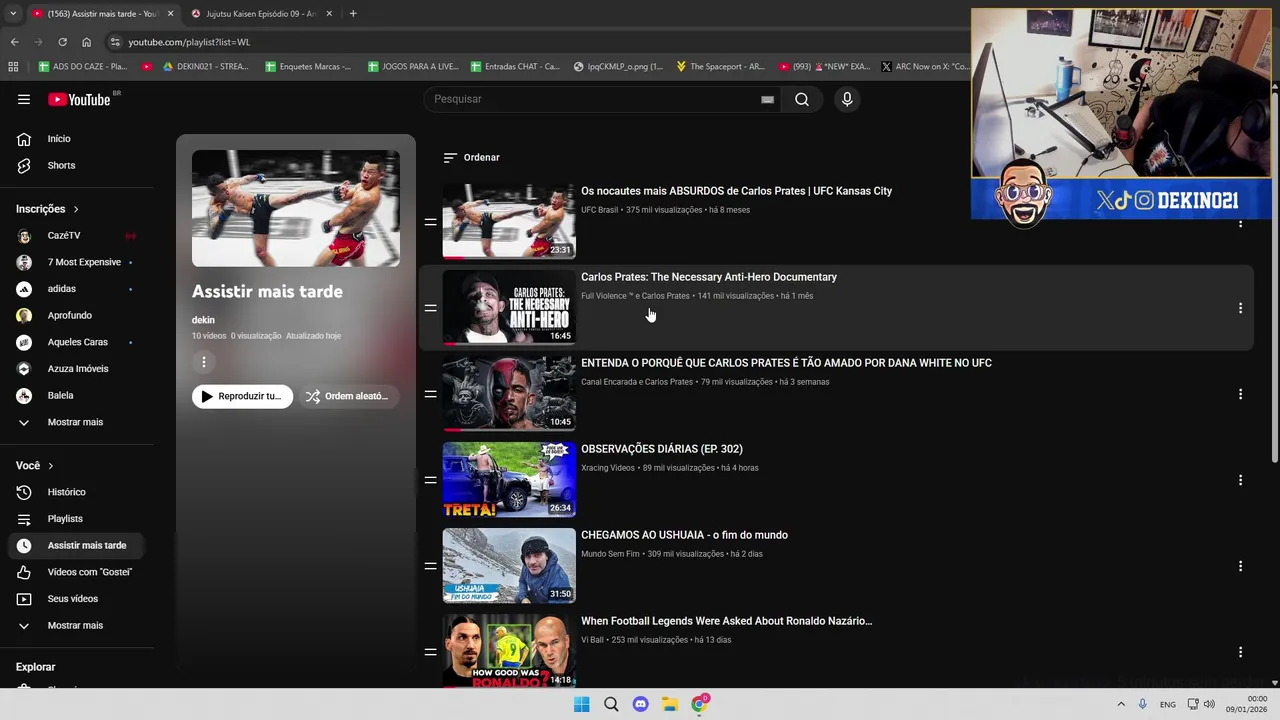The image size is (1280, 720).
Task: Open Carlos Prates nocautes video thumbnail
Action: [509, 221]
